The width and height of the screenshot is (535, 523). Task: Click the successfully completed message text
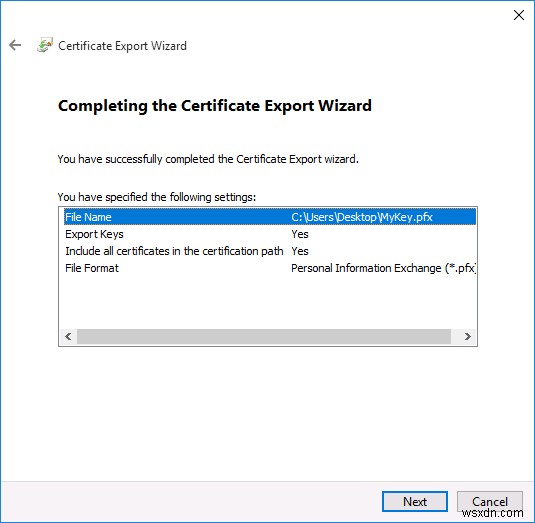[208, 159]
